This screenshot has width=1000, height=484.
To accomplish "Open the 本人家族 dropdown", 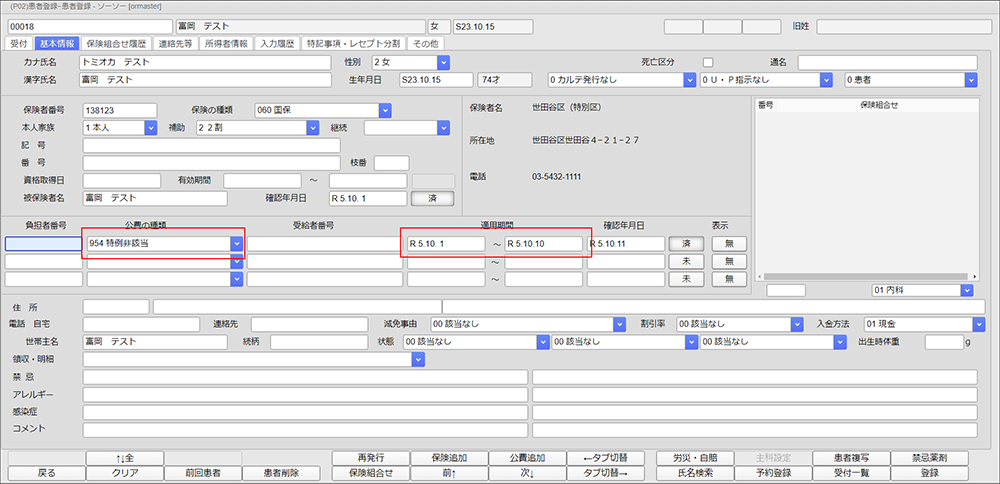I will pyautogui.click(x=150, y=128).
